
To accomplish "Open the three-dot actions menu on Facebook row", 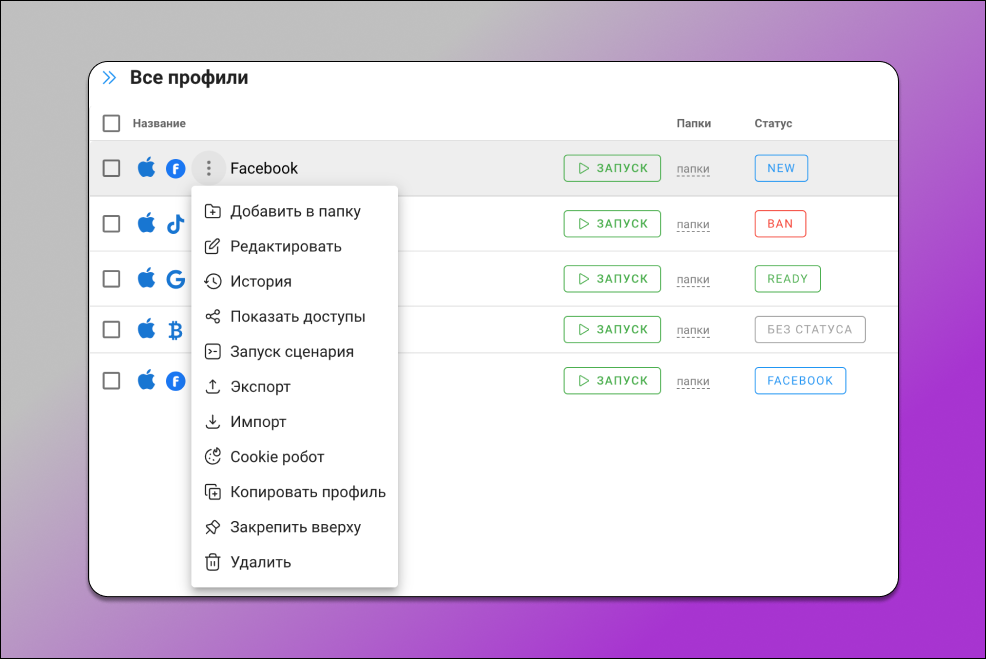I will (208, 168).
